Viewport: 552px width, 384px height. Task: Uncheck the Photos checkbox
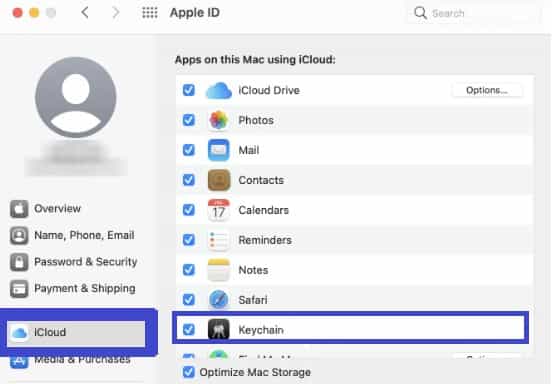click(189, 120)
